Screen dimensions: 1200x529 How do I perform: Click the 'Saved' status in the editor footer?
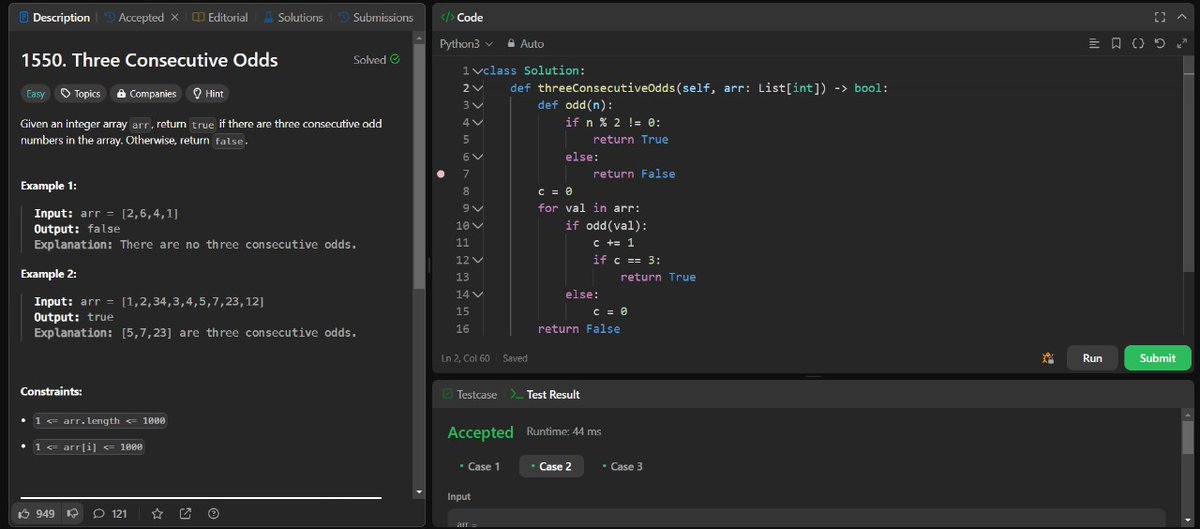[x=515, y=358]
